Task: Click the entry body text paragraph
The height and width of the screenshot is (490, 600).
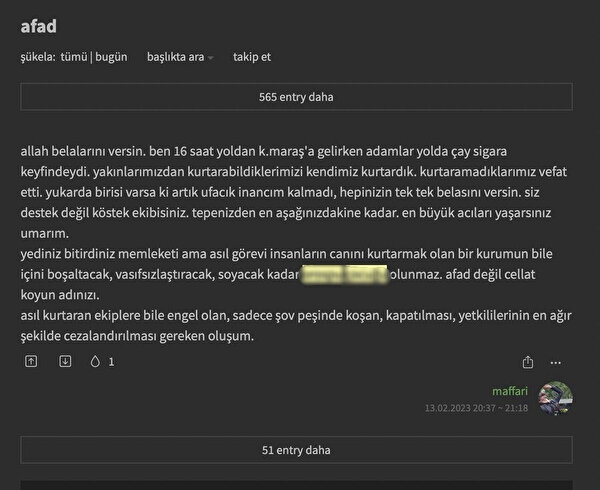Action: [x=296, y=243]
